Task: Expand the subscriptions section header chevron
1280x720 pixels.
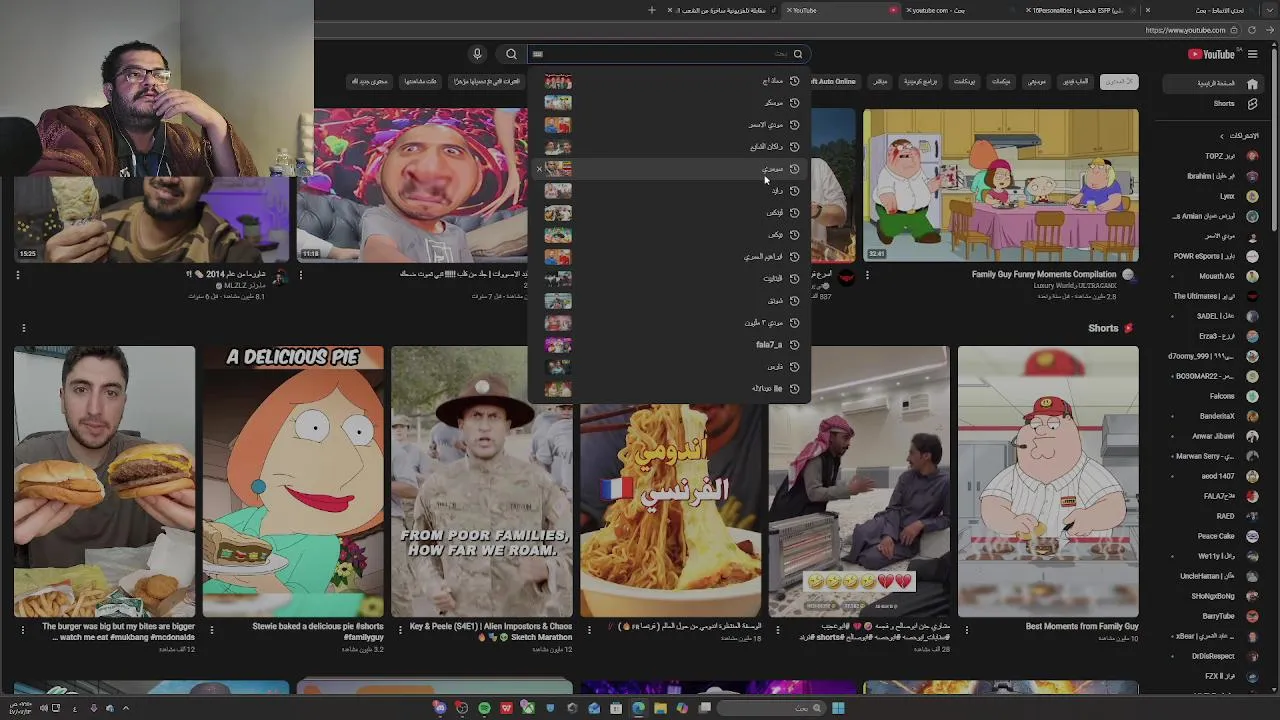Action: tap(1221, 136)
